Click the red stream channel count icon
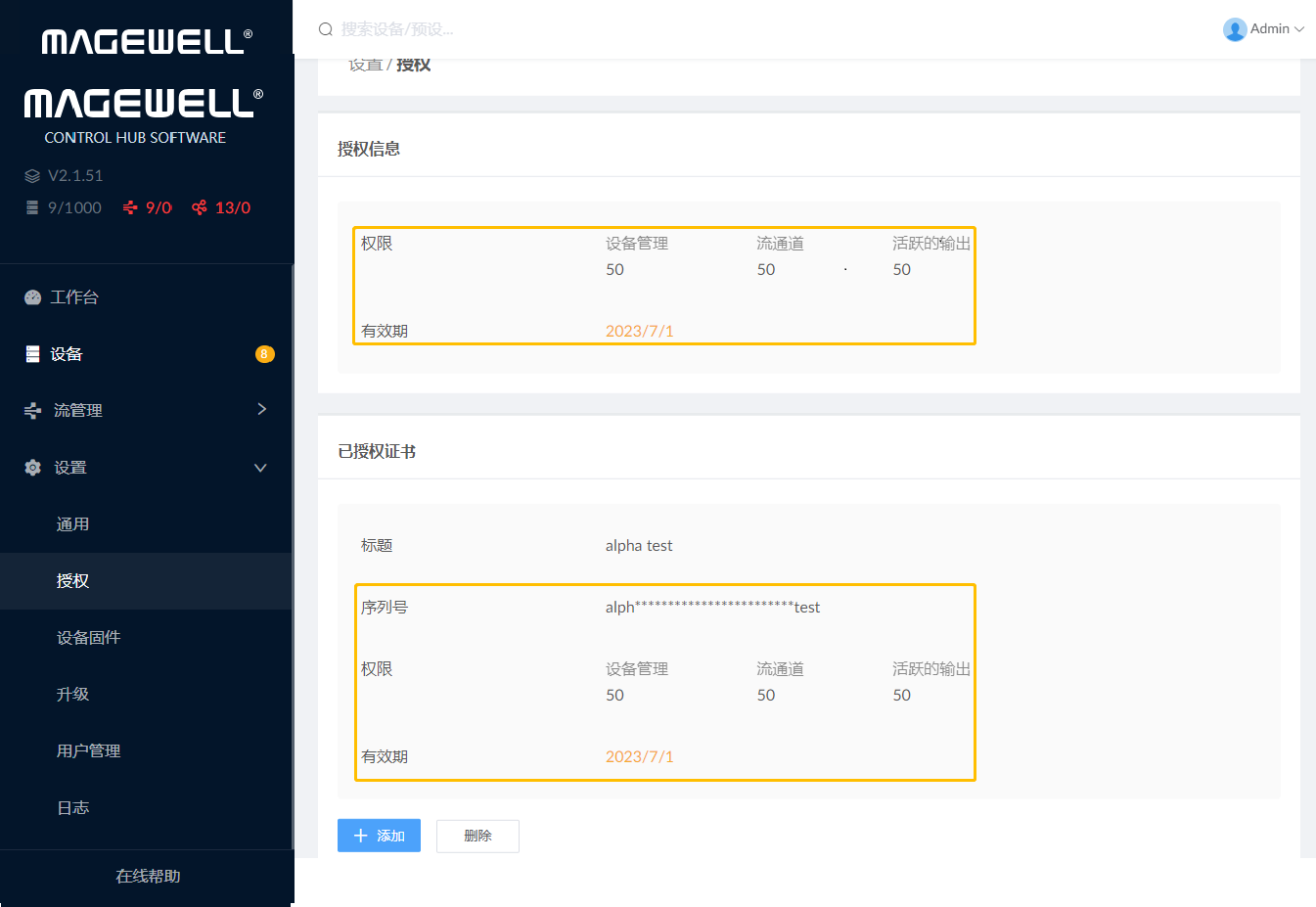Image resolution: width=1316 pixels, height=907 pixels. click(x=130, y=207)
